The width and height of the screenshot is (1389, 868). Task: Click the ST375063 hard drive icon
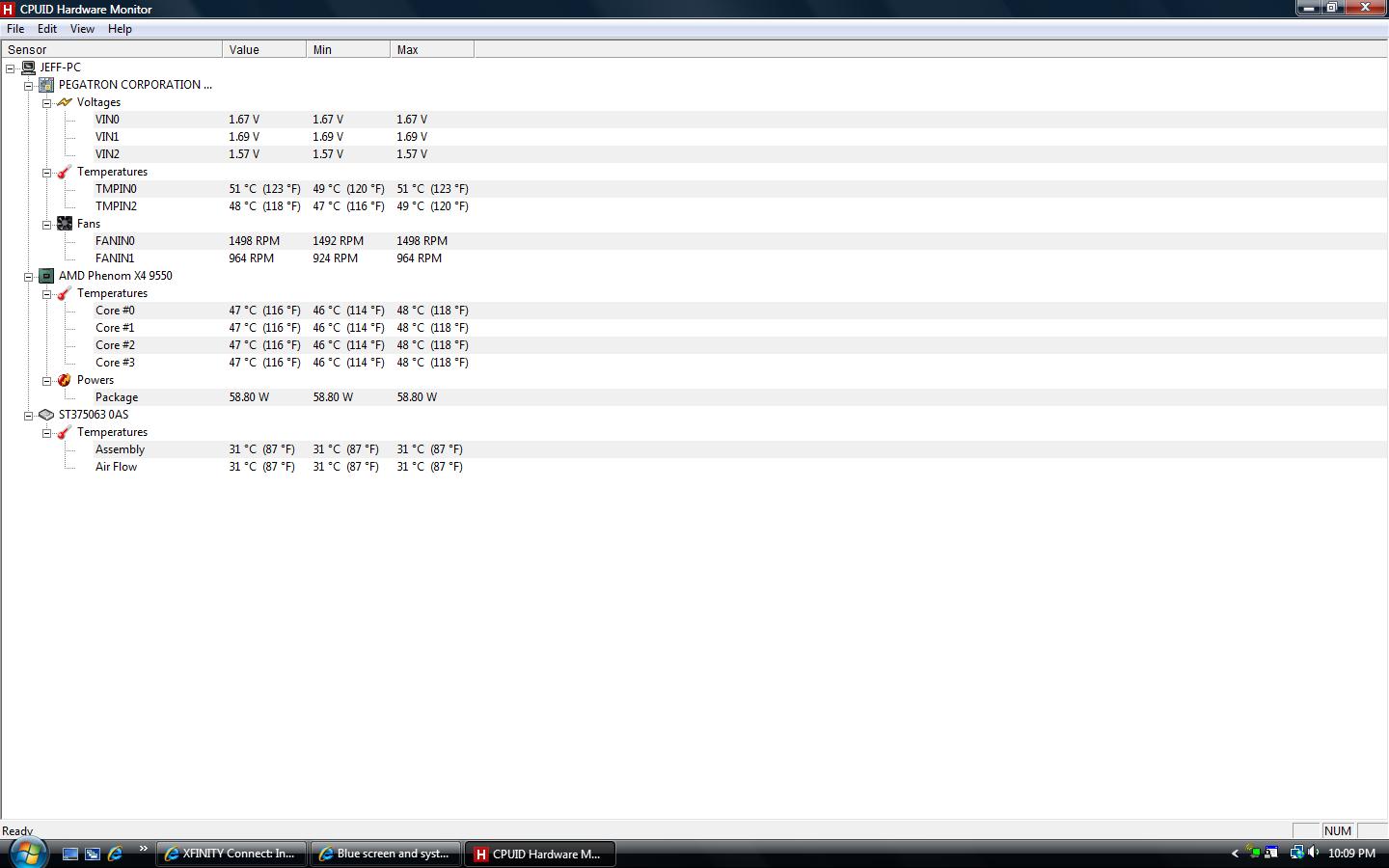point(46,415)
